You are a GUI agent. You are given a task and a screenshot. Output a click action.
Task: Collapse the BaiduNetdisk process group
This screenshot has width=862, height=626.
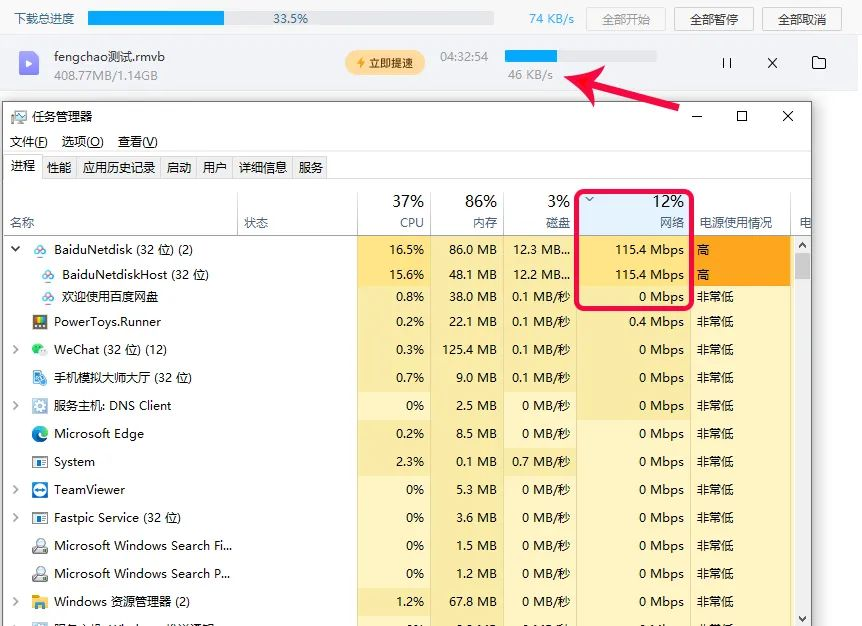point(14,248)
